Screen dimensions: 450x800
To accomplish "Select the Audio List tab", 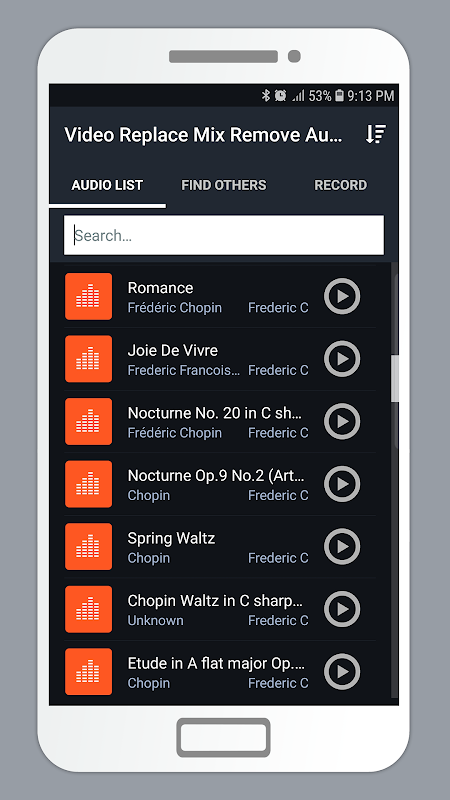I will point(107,185).
